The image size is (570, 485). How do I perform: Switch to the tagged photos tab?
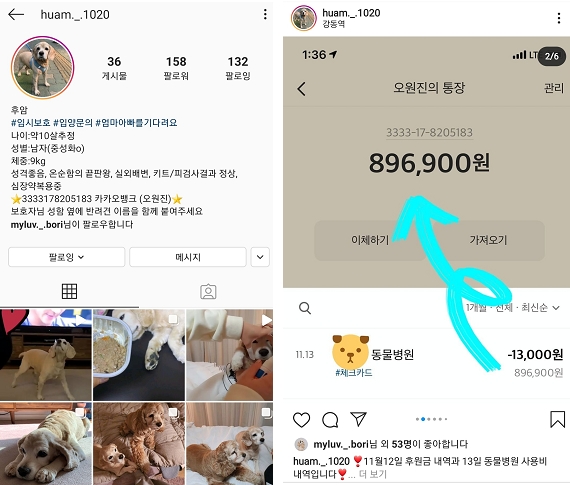click(x=208, y=291)
